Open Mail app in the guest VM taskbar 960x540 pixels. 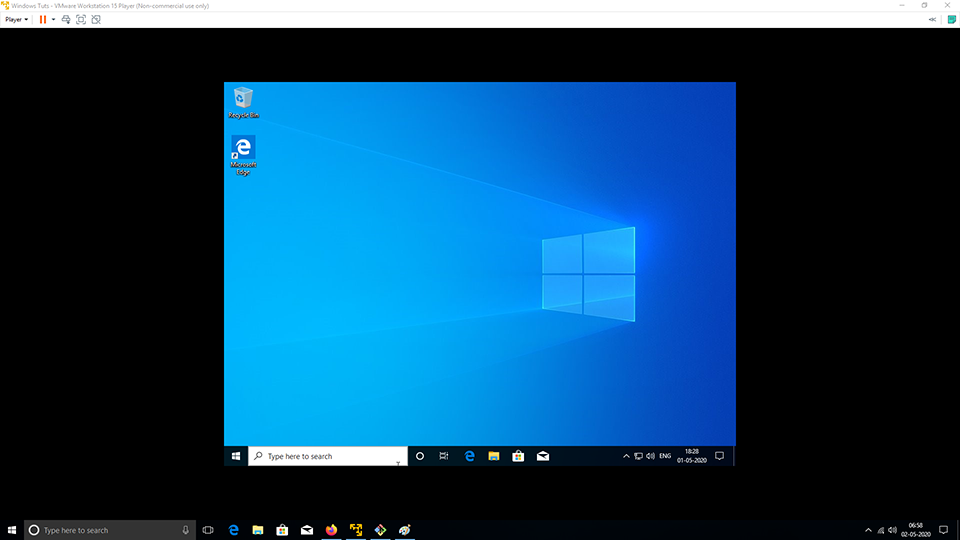click(542, 456)
